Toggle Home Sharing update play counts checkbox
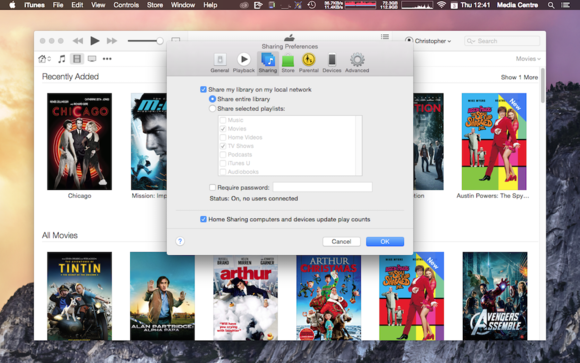This screenshot has width=580, height=363. click(203, 219)
